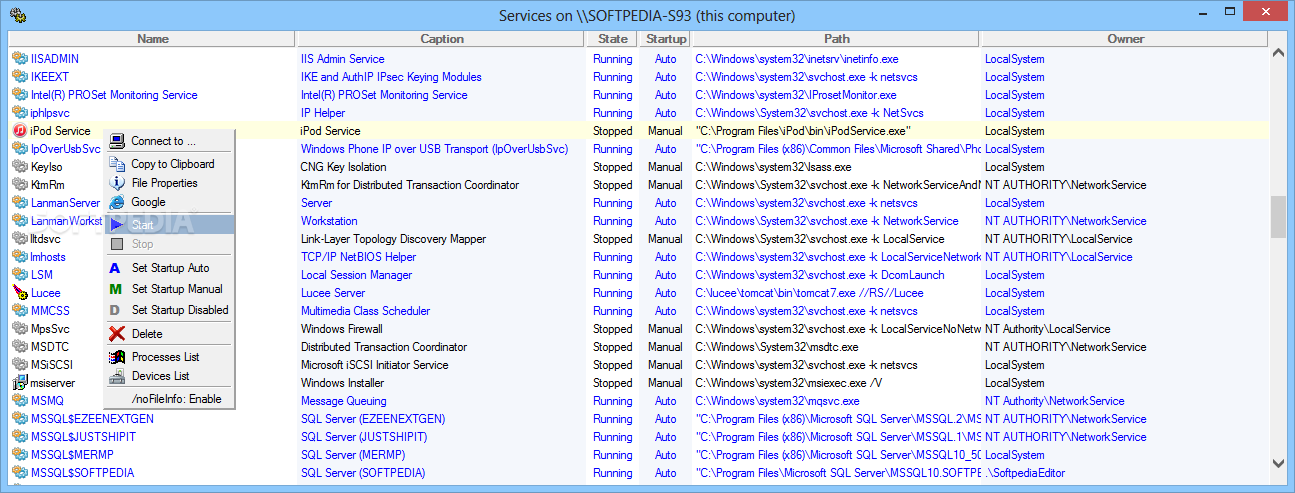This screenshot has width=1295, height=493.
Task: Click the TCP/IP NetBIOS Helper caption
Action: pyautogui.click(x=358, y=257)
